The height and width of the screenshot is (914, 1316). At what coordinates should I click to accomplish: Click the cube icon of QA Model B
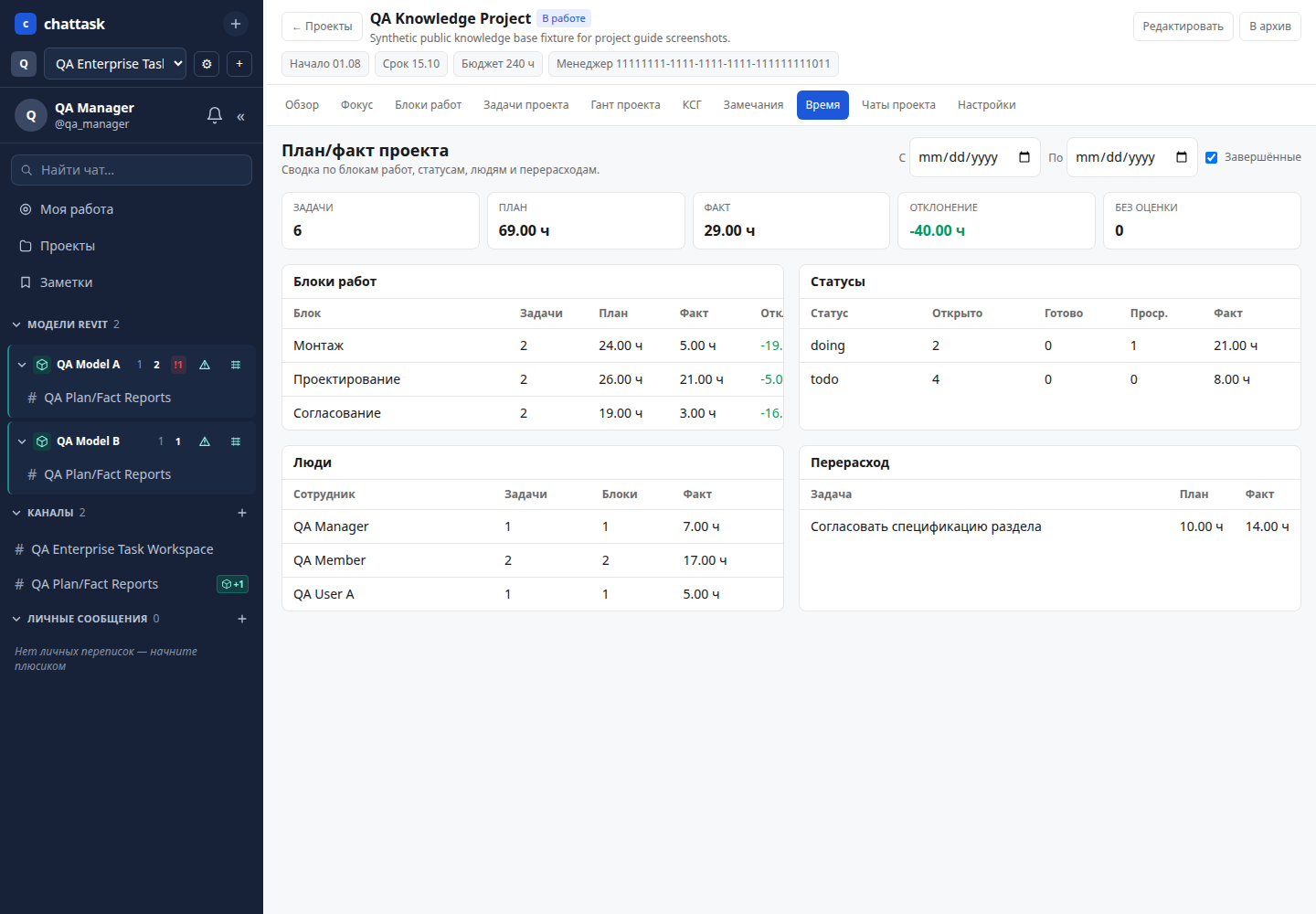tap(42, 441)
